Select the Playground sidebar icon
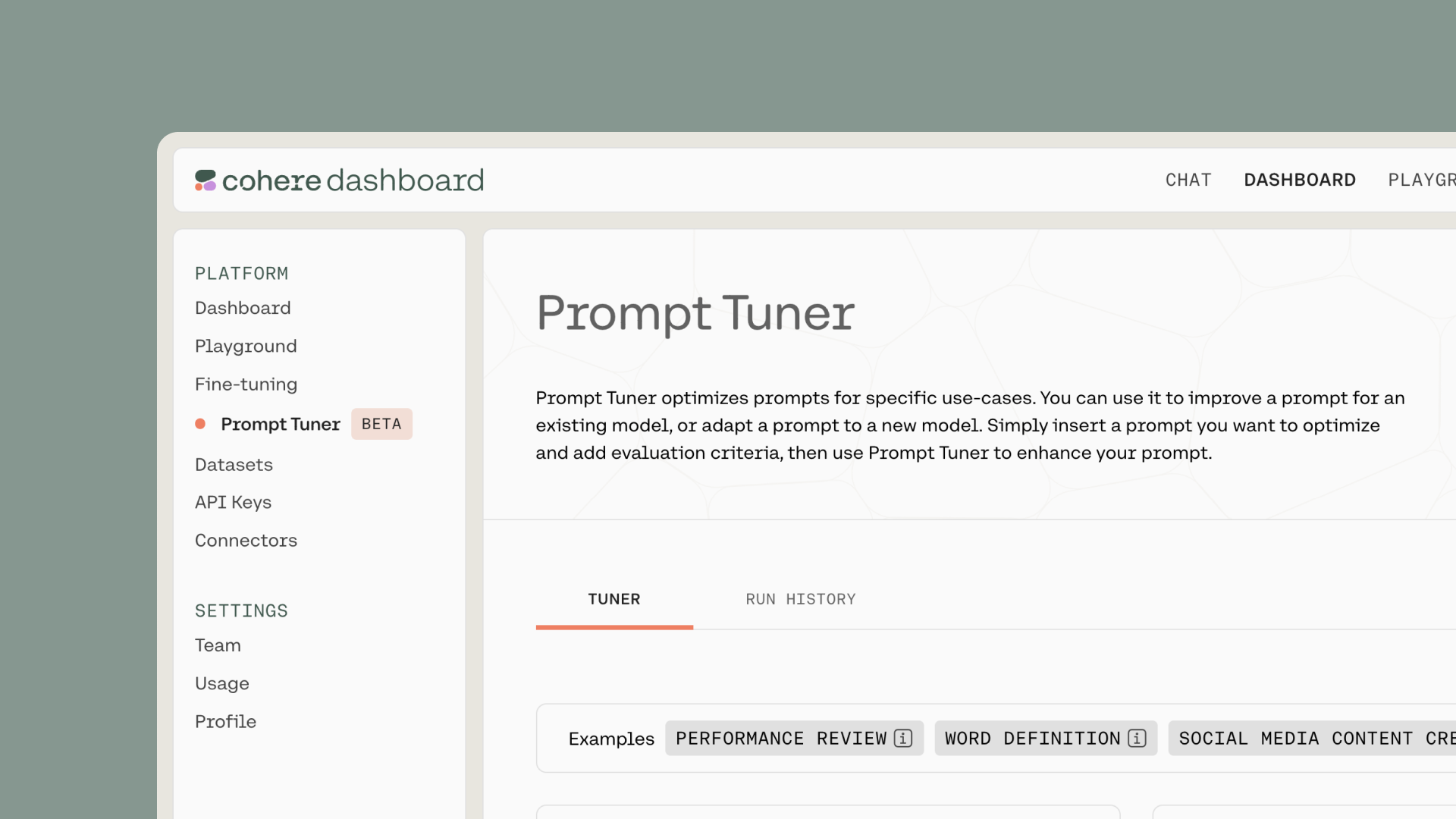 click(245, 345)
